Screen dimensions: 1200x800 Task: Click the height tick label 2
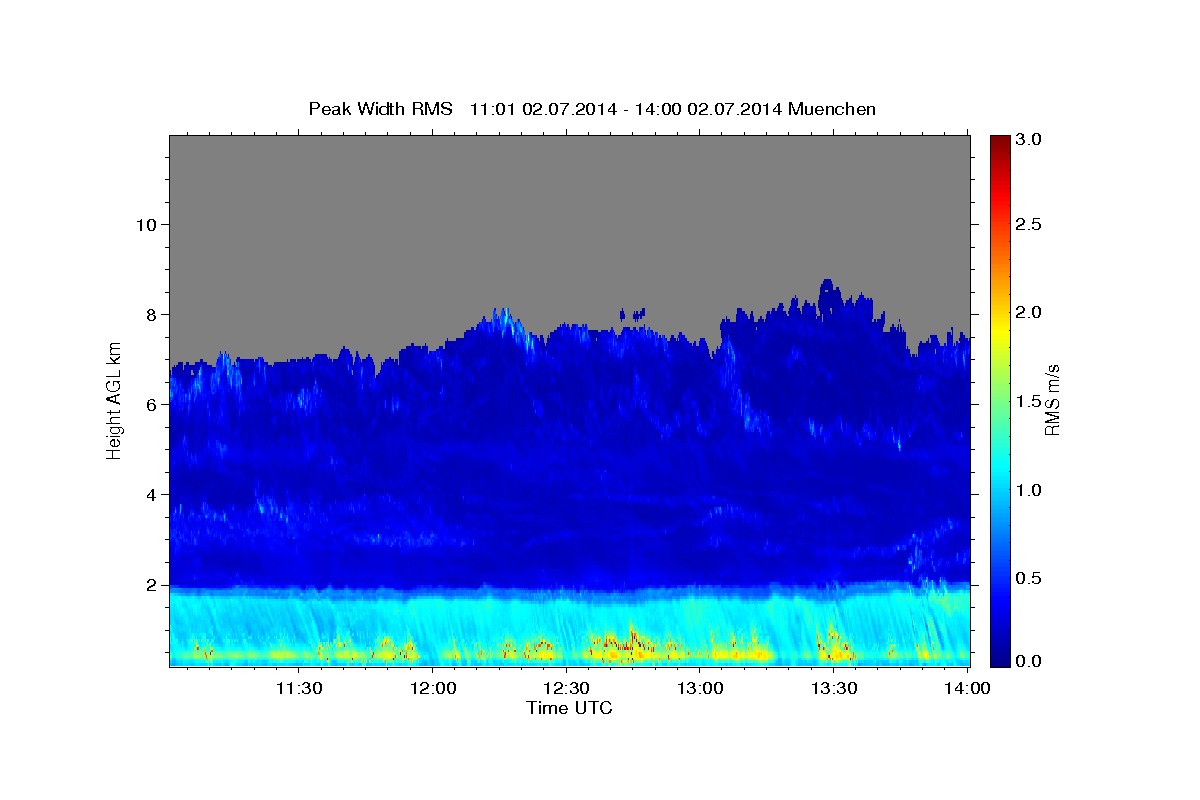tap(150, 585)
